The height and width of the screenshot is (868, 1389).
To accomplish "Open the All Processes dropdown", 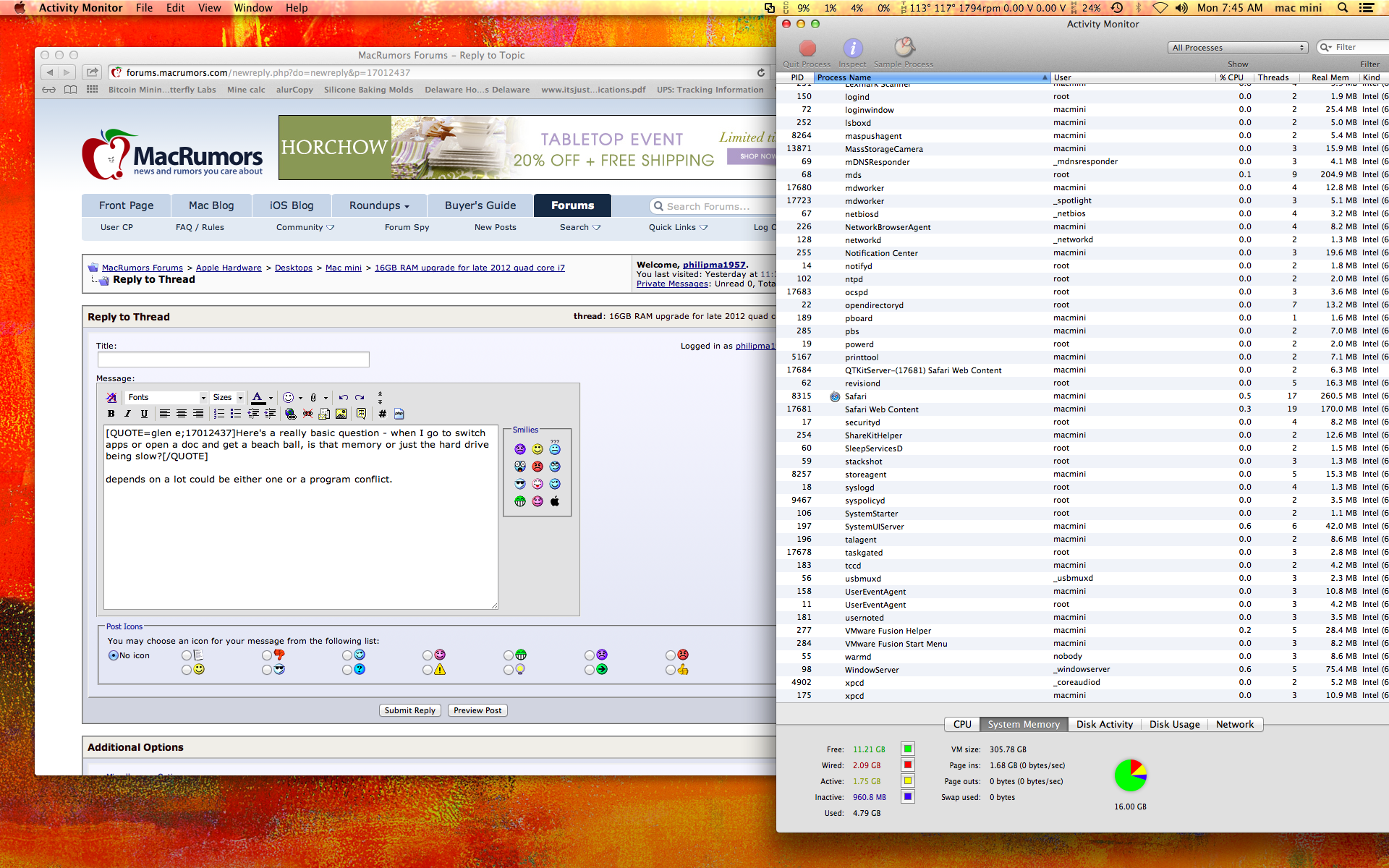I will coord(1237,48).
